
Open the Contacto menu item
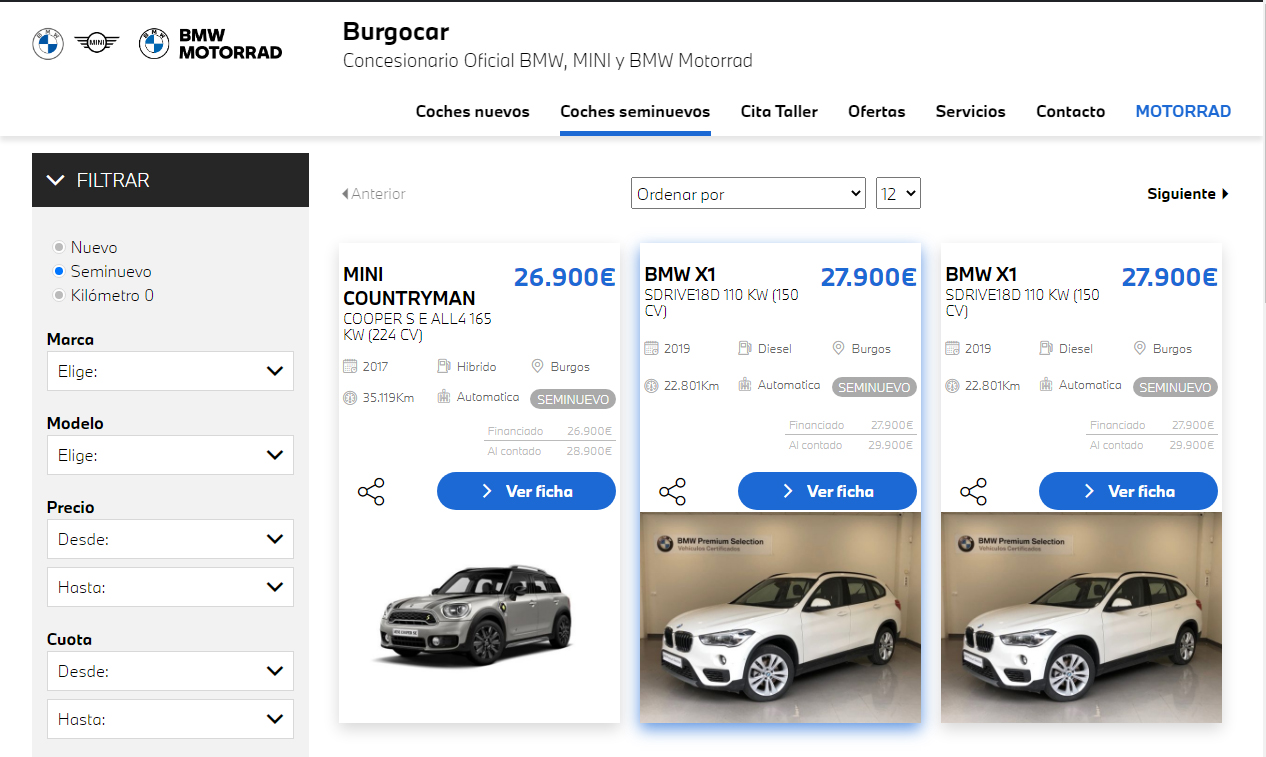[1071, 112]
